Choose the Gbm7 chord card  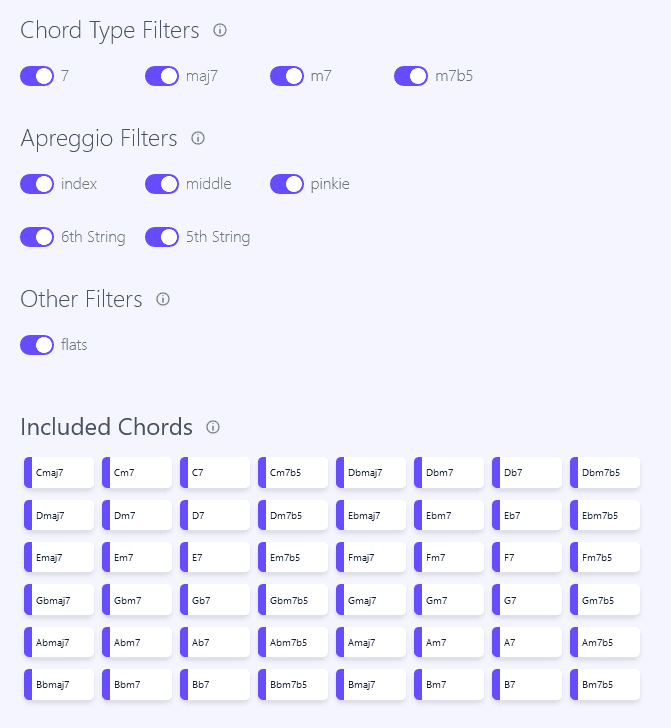(x=137, y=601)
